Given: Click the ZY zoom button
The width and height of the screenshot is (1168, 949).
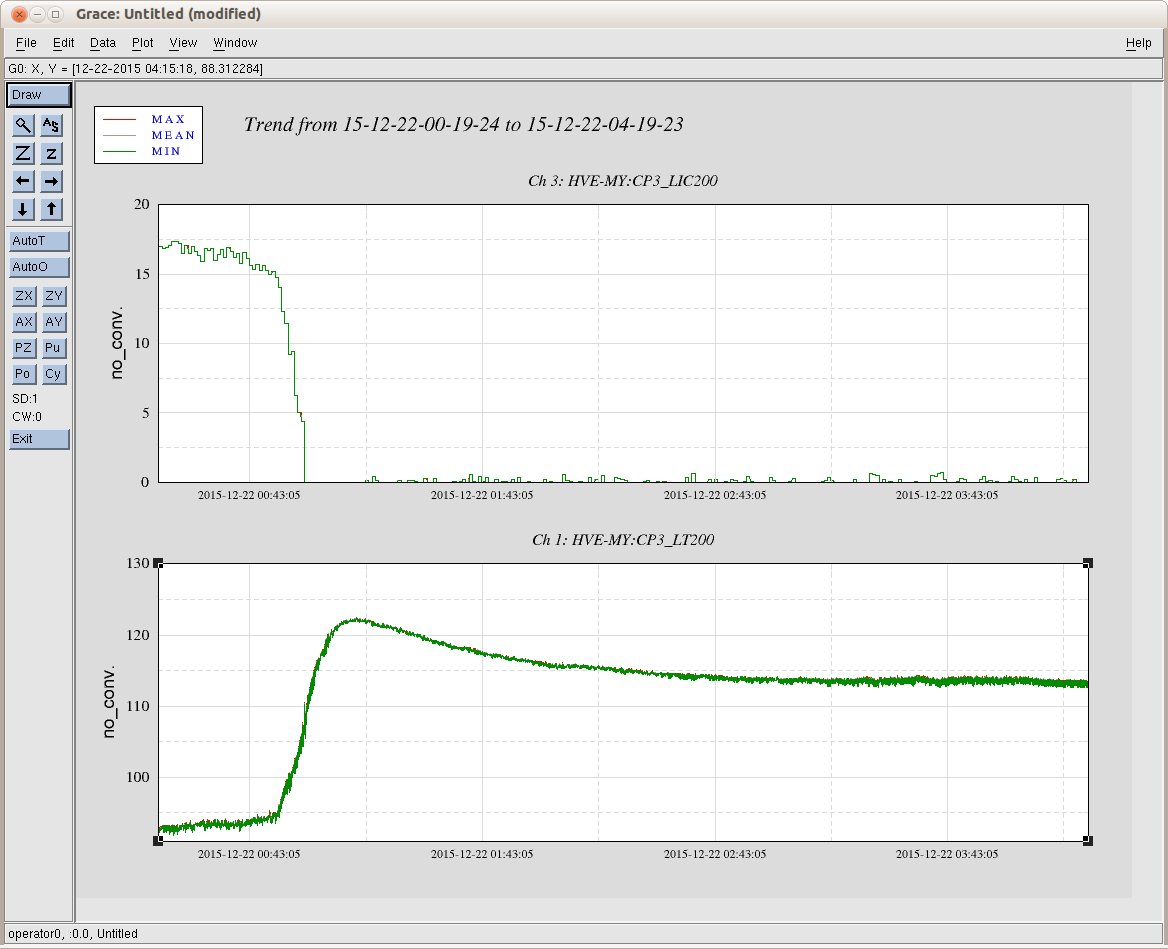Looking at the screenshot, I should tap(54, 296).
